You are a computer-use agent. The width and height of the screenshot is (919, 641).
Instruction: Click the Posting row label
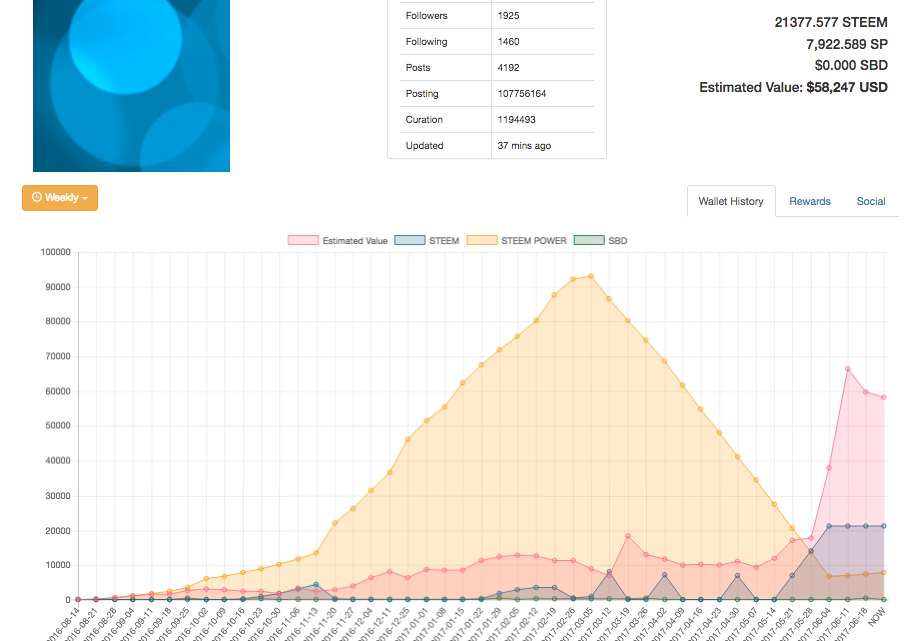pyautogui.click(x=421, y=94)
